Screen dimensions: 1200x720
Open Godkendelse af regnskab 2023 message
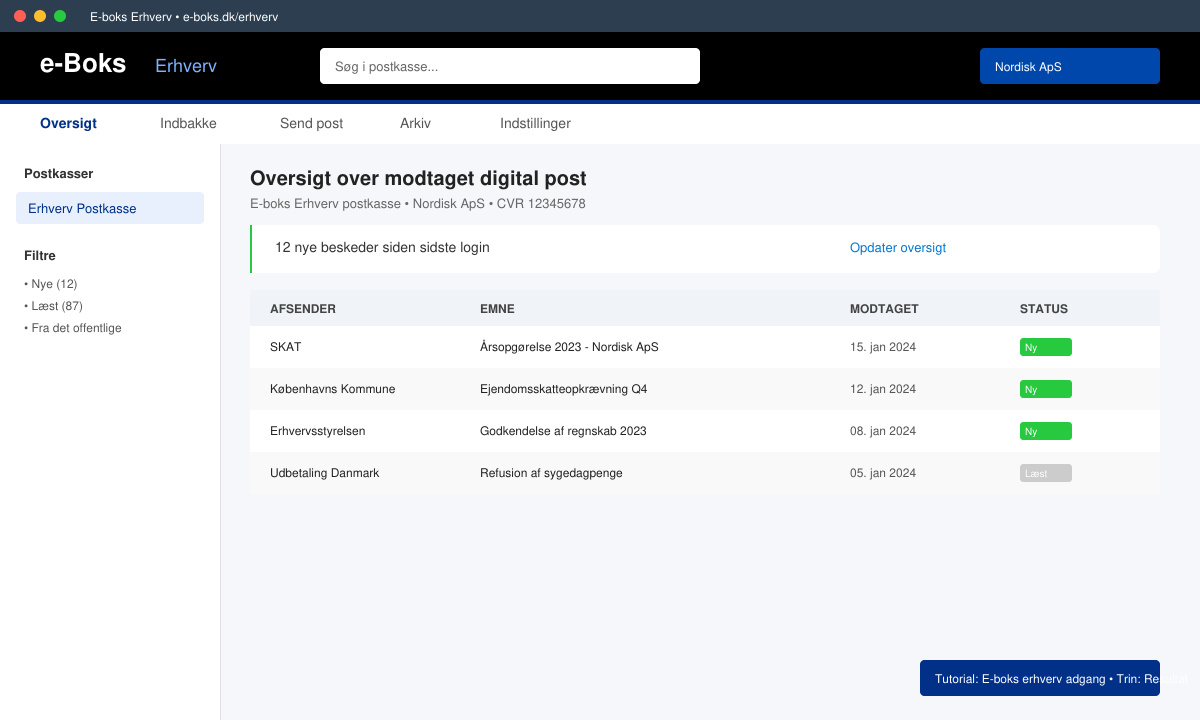(563, 431)
